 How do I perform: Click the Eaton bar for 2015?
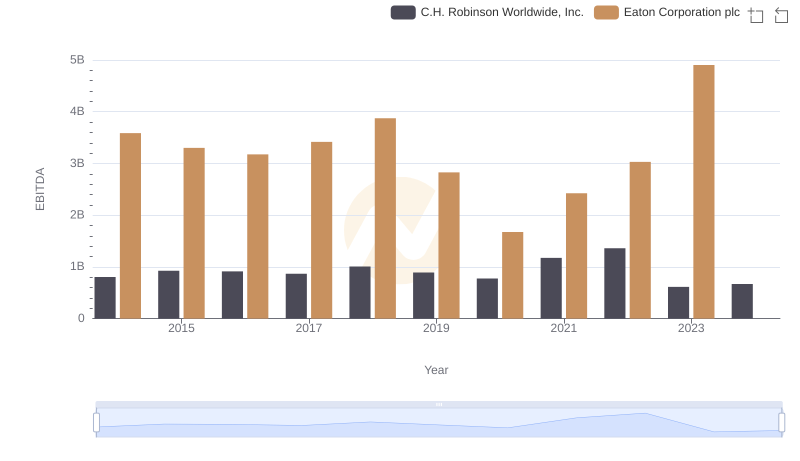pyautogui.click(x=194, y=234)
